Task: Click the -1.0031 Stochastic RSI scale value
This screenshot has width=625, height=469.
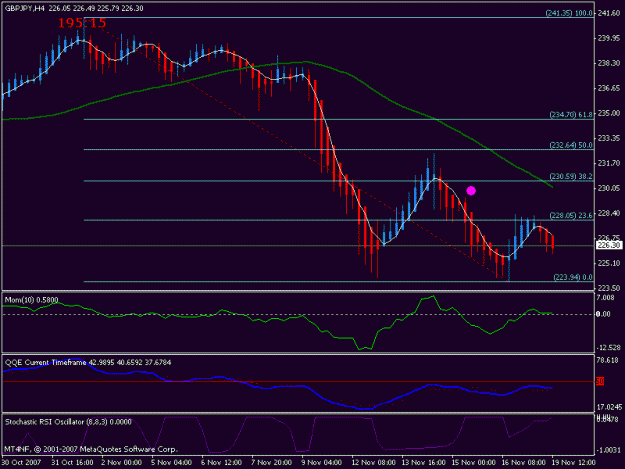Action: click(609, 449)
